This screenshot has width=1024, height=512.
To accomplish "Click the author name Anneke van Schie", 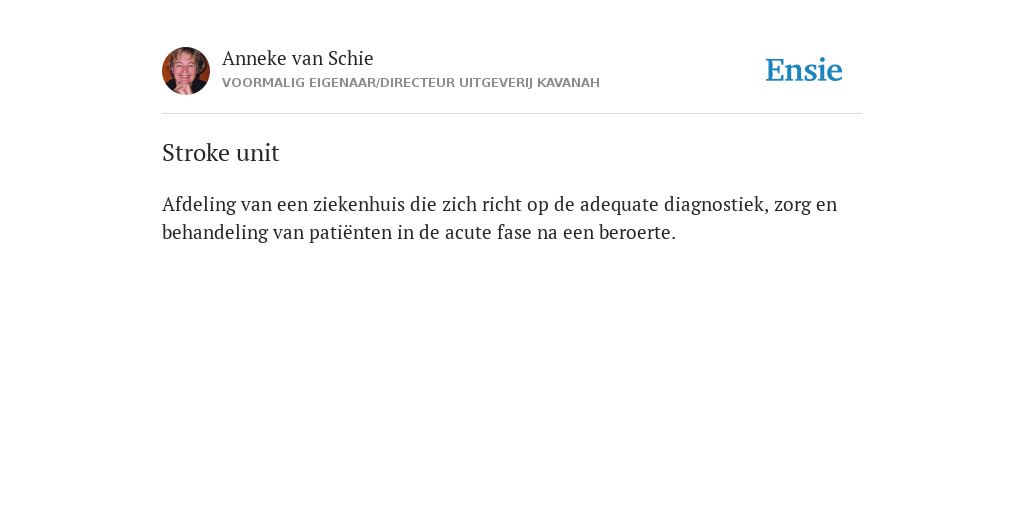I will pyautogui.click(x=297, y=58).
